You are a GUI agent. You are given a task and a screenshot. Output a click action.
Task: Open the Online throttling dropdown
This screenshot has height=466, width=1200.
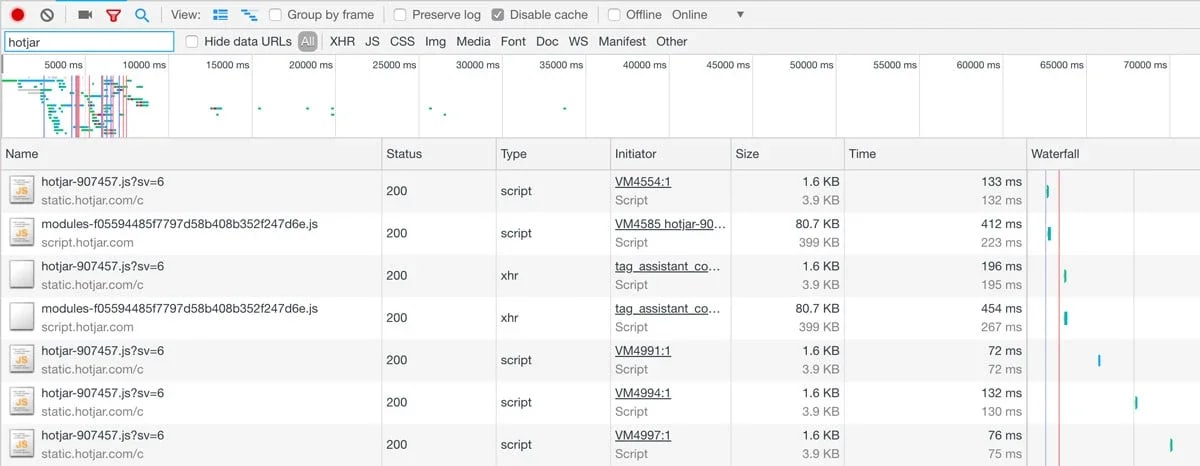point(708,15)
